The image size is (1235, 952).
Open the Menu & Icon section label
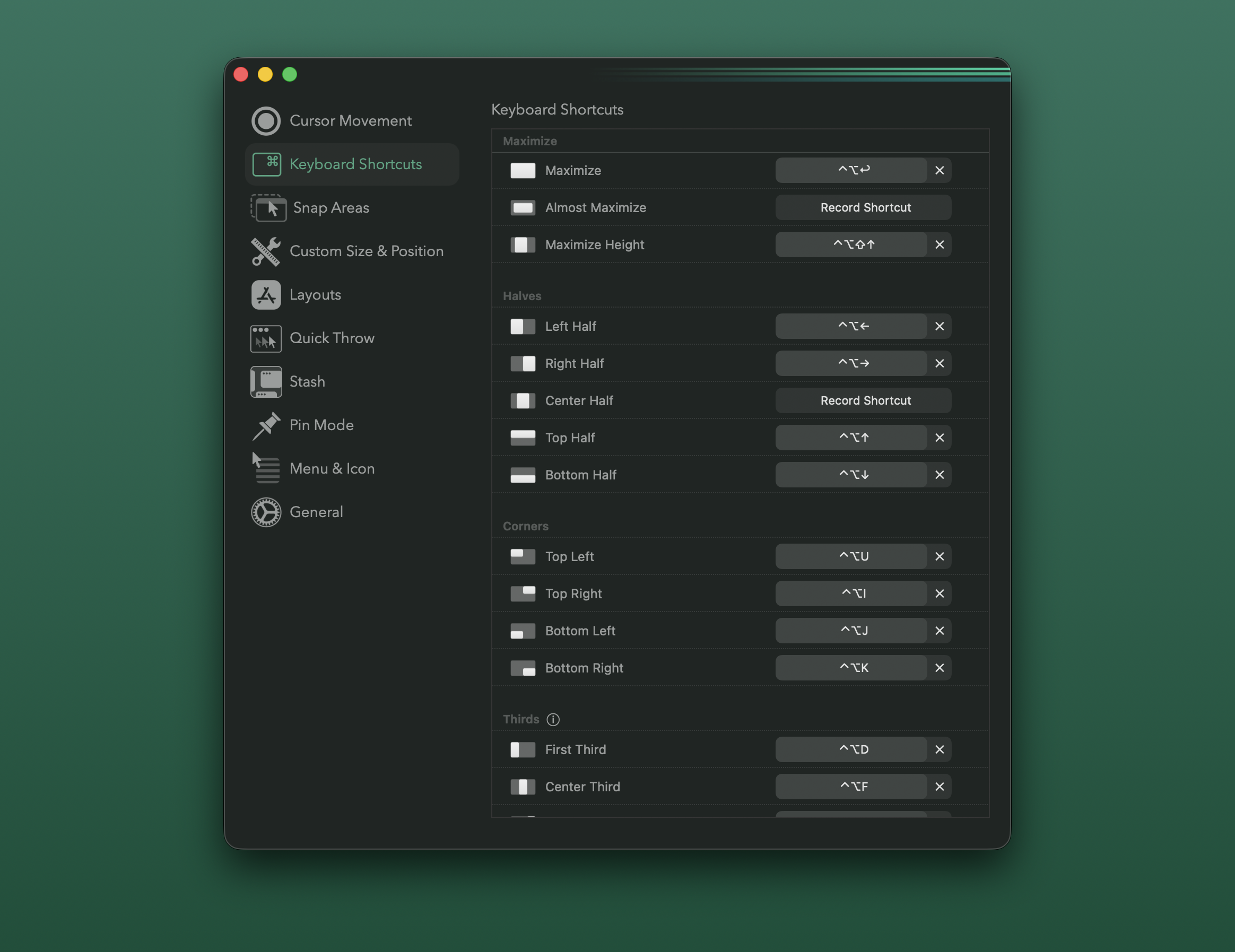332,469
